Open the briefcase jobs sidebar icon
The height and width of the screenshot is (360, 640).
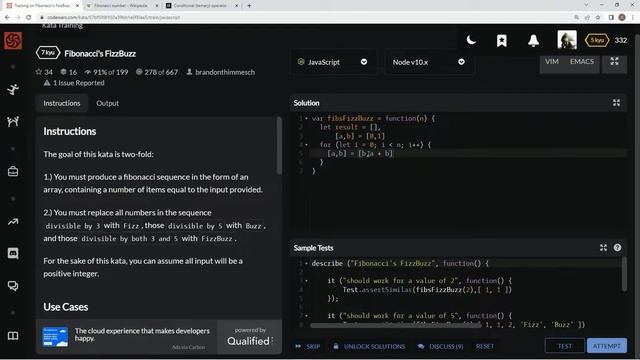tap(13, 171)
